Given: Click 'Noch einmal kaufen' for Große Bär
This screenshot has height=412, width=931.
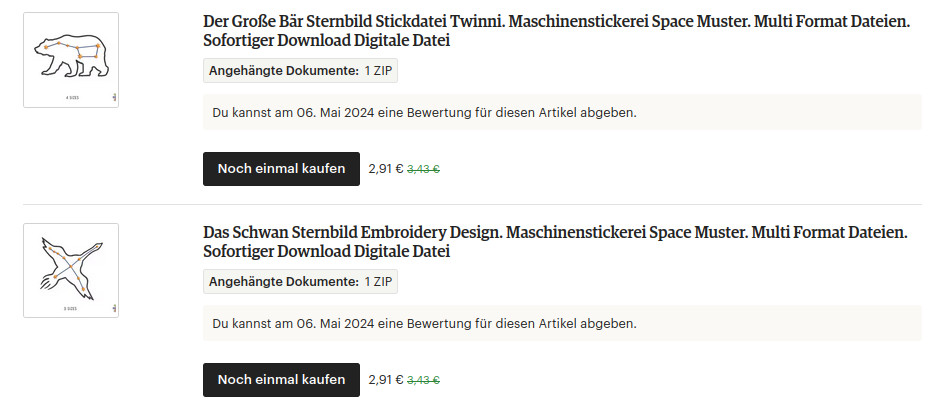Looking at the screenshot, I should coord(281,169).
